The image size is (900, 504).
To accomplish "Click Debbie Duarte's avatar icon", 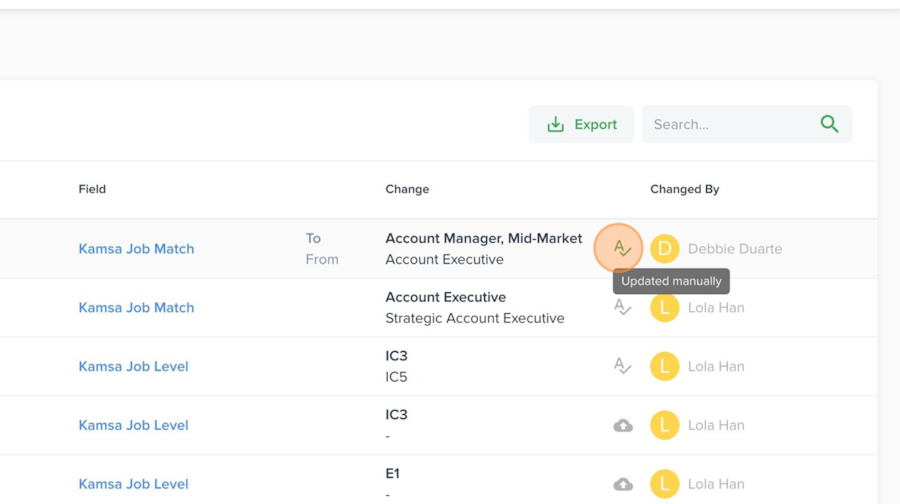I will 664,249.
